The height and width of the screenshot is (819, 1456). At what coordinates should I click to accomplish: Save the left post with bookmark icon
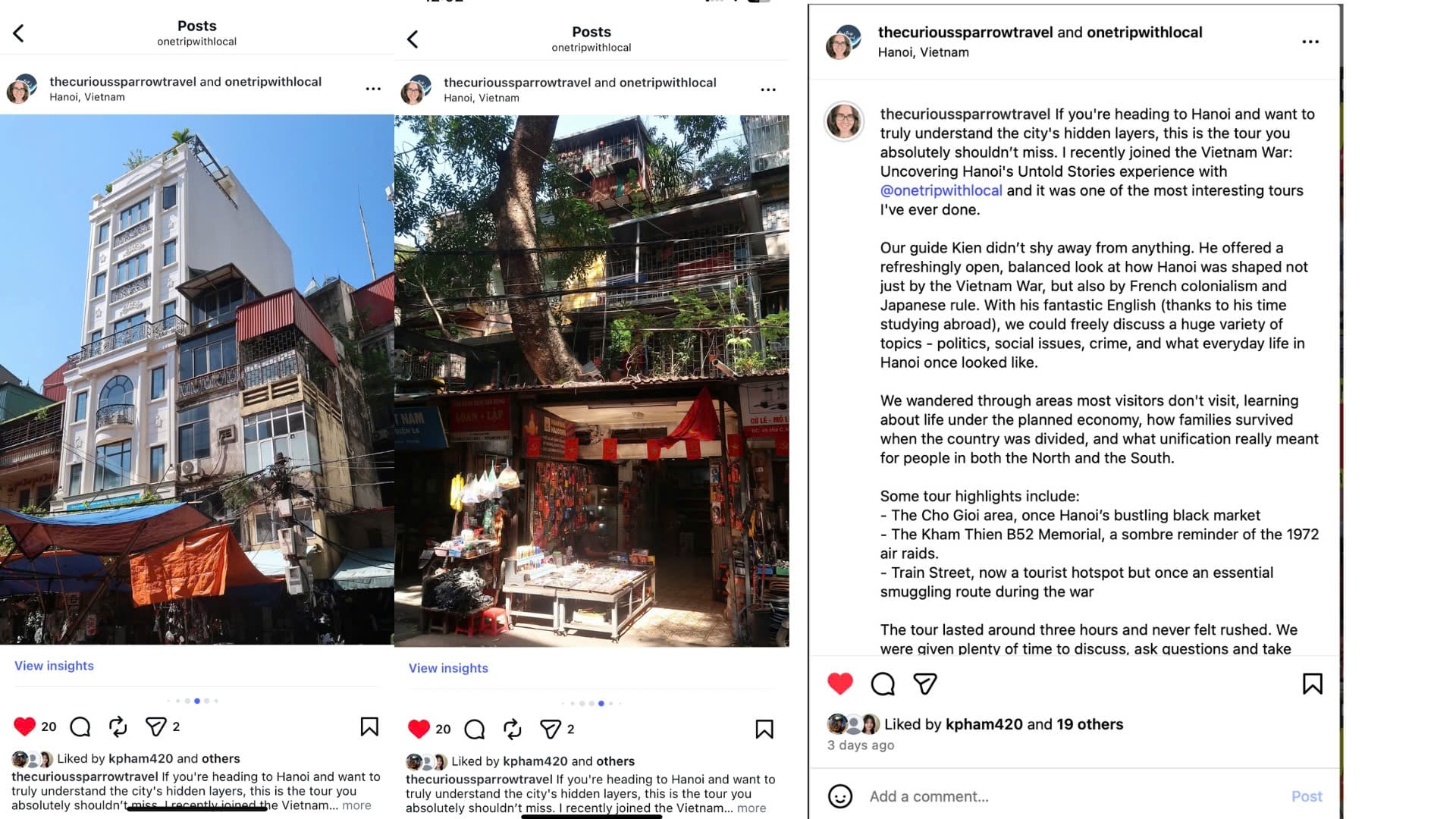coord(369,726)
